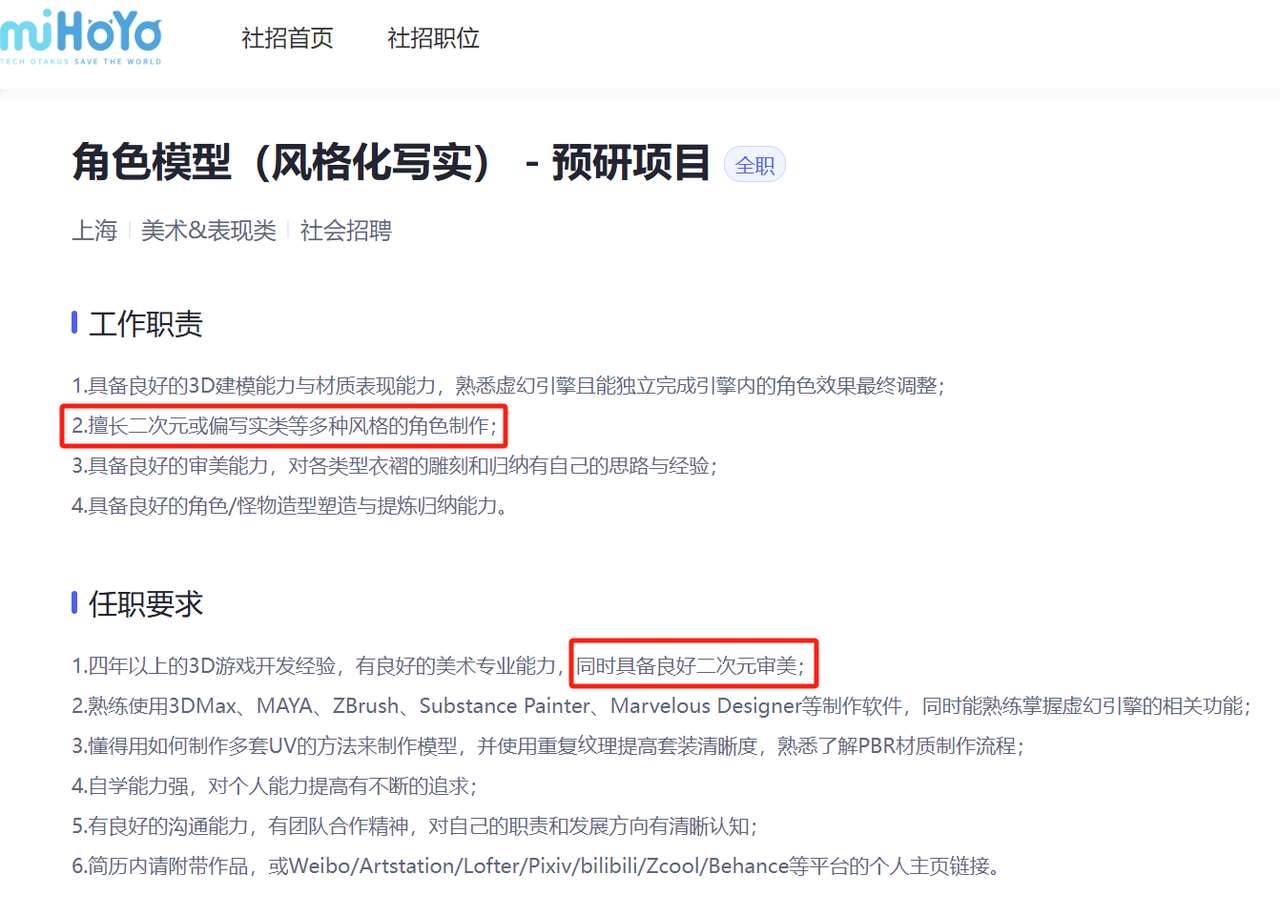Screen dimensions: 1280x915
Task: Click duty line 3 about 审美能力 and 衣褶
Action: pos(395,466)
